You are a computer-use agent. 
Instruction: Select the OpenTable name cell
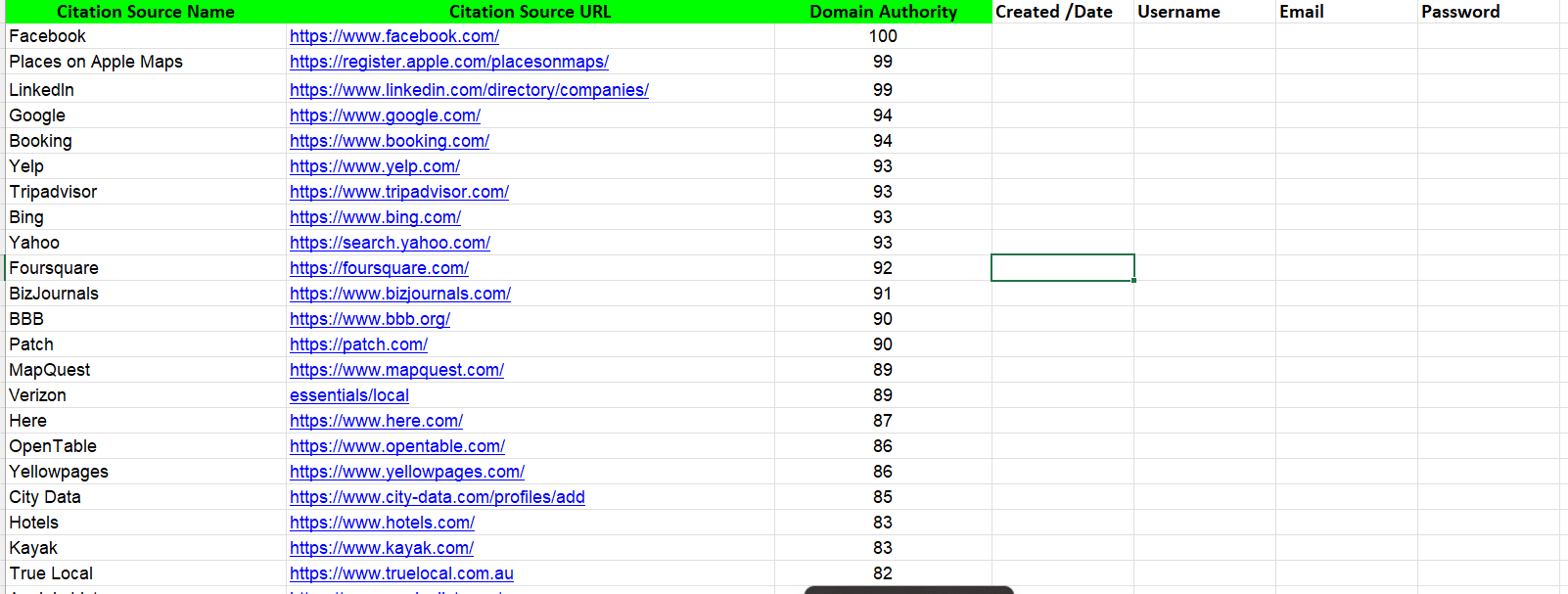[x=145, y=446]
